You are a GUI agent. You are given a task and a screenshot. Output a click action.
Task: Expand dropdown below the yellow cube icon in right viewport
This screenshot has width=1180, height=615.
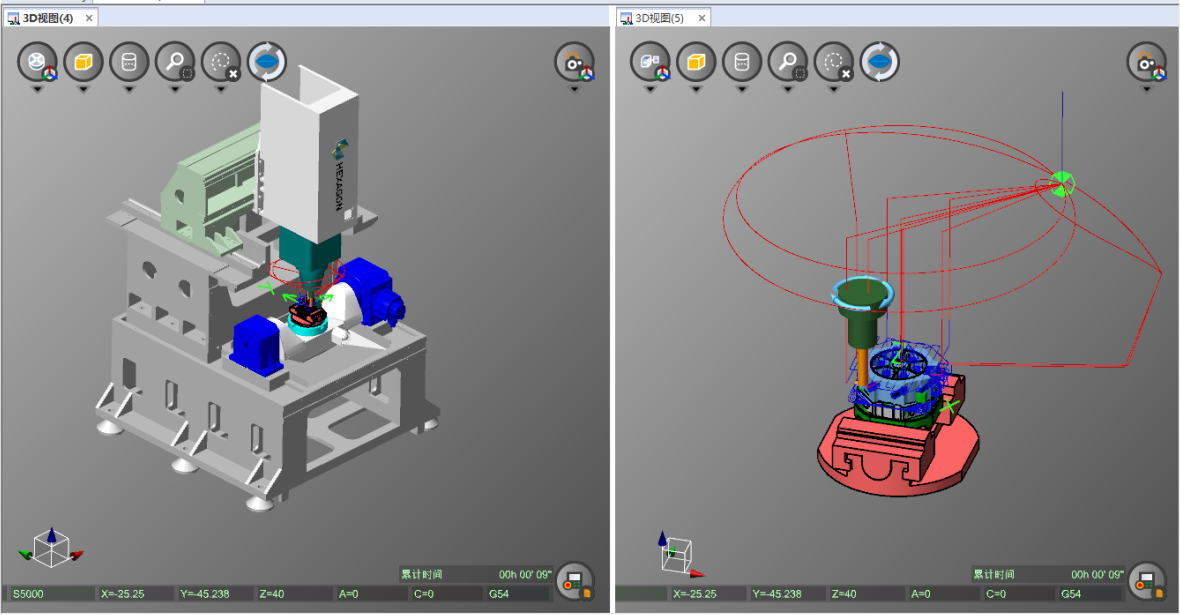pos(695,89)
